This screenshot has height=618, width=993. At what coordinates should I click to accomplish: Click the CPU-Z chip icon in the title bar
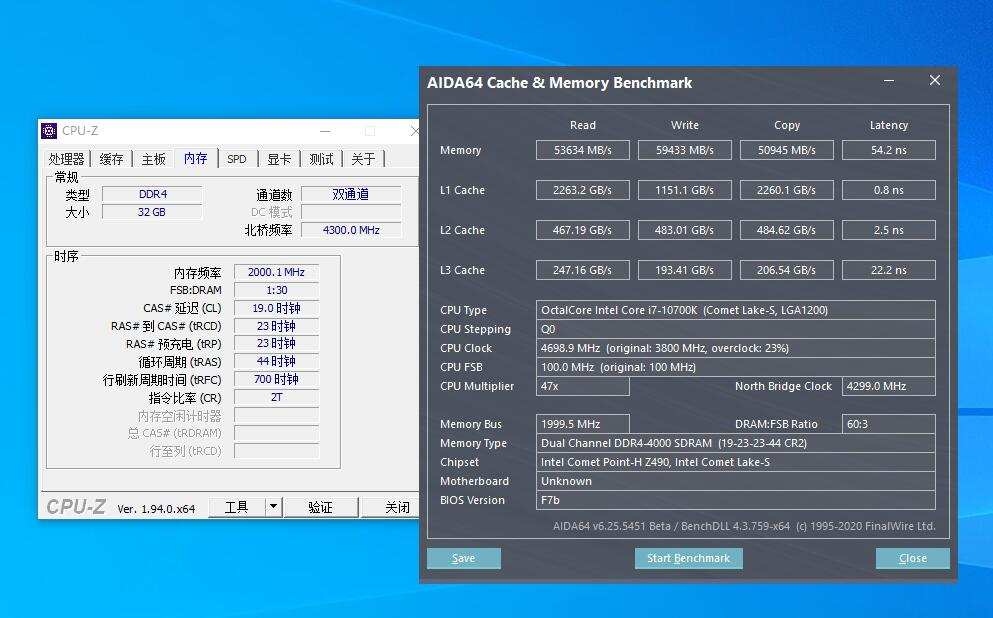48,130
